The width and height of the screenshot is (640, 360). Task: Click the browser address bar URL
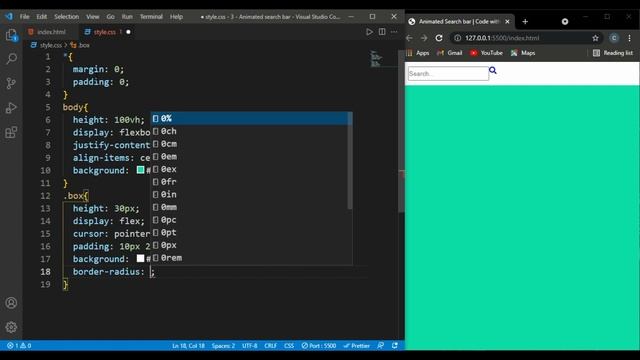click(502, 38)
